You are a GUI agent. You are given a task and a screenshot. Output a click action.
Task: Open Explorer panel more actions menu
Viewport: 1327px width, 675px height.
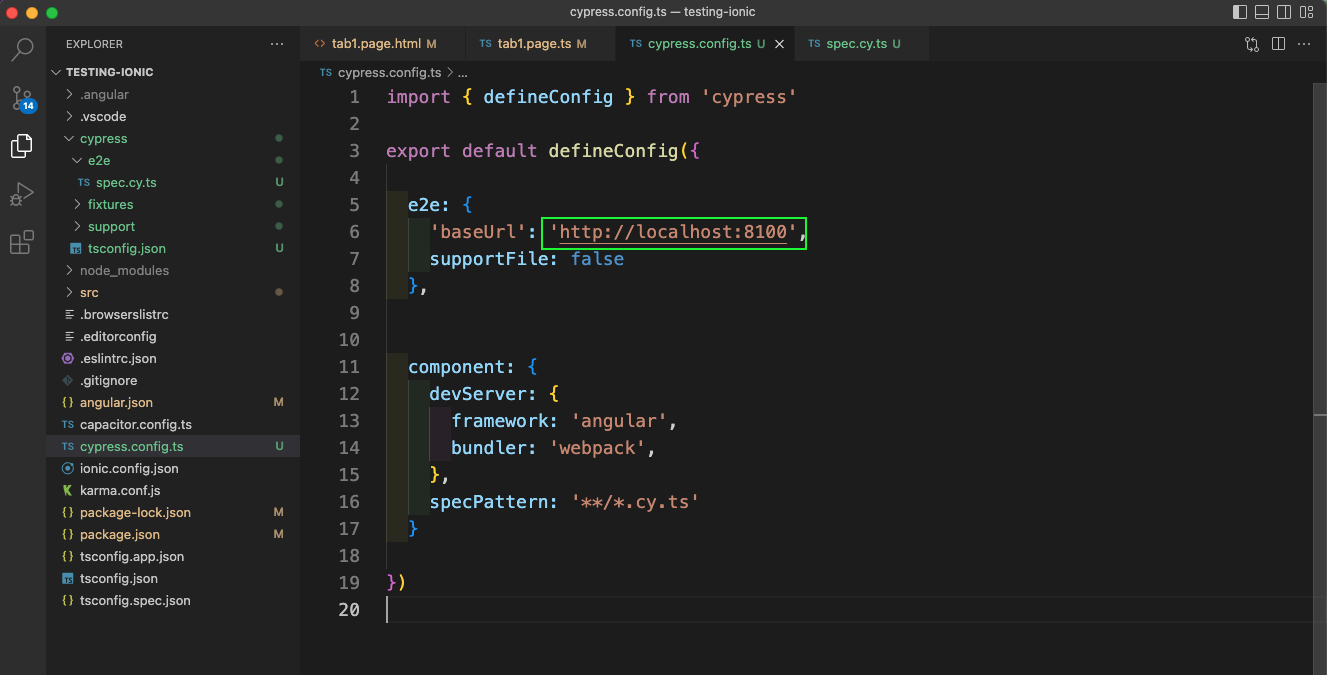(x=277, y=44)
